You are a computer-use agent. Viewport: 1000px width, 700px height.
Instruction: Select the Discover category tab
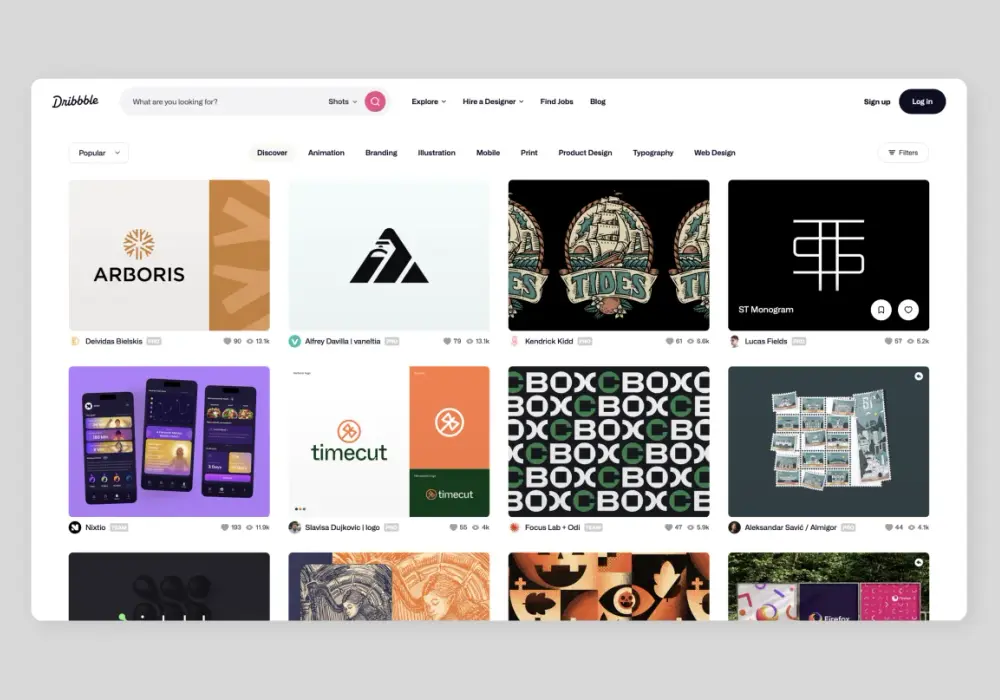[x=272, y=153]
